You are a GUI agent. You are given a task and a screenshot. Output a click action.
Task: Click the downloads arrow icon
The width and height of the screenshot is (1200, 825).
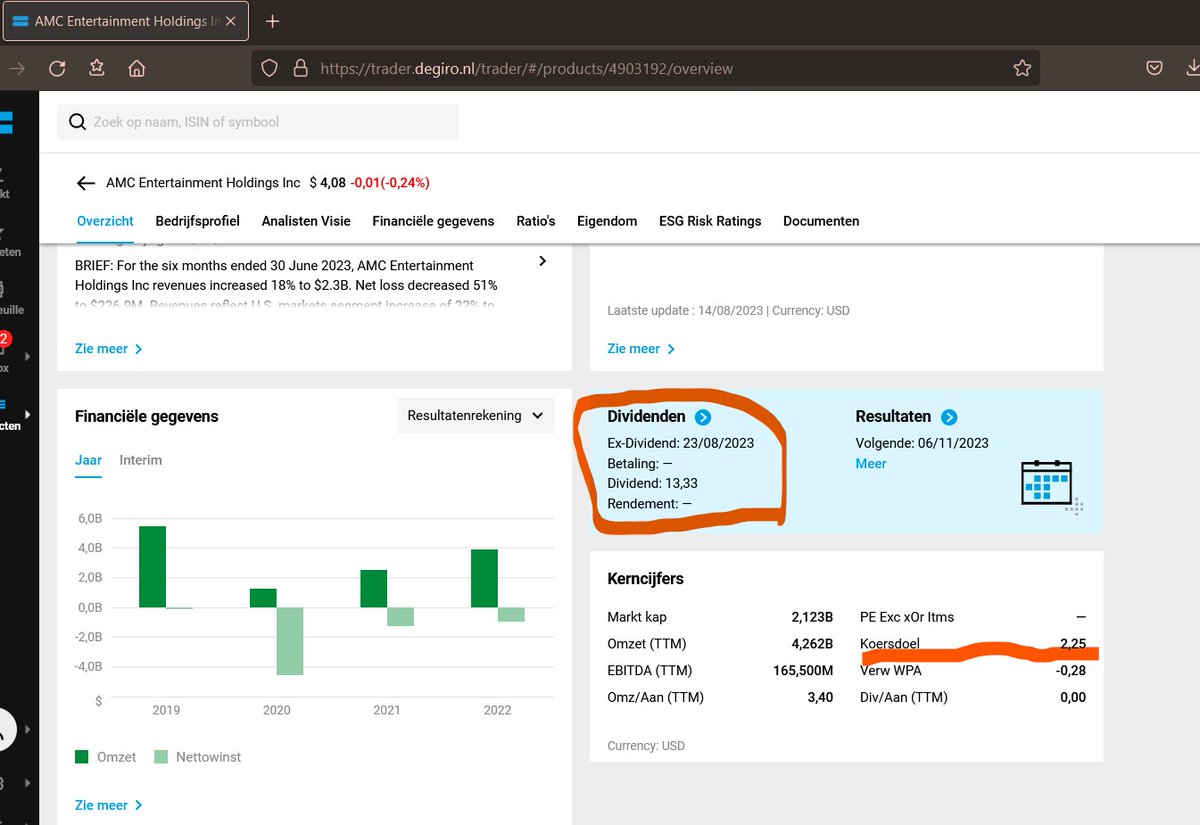coord(1192,68)
